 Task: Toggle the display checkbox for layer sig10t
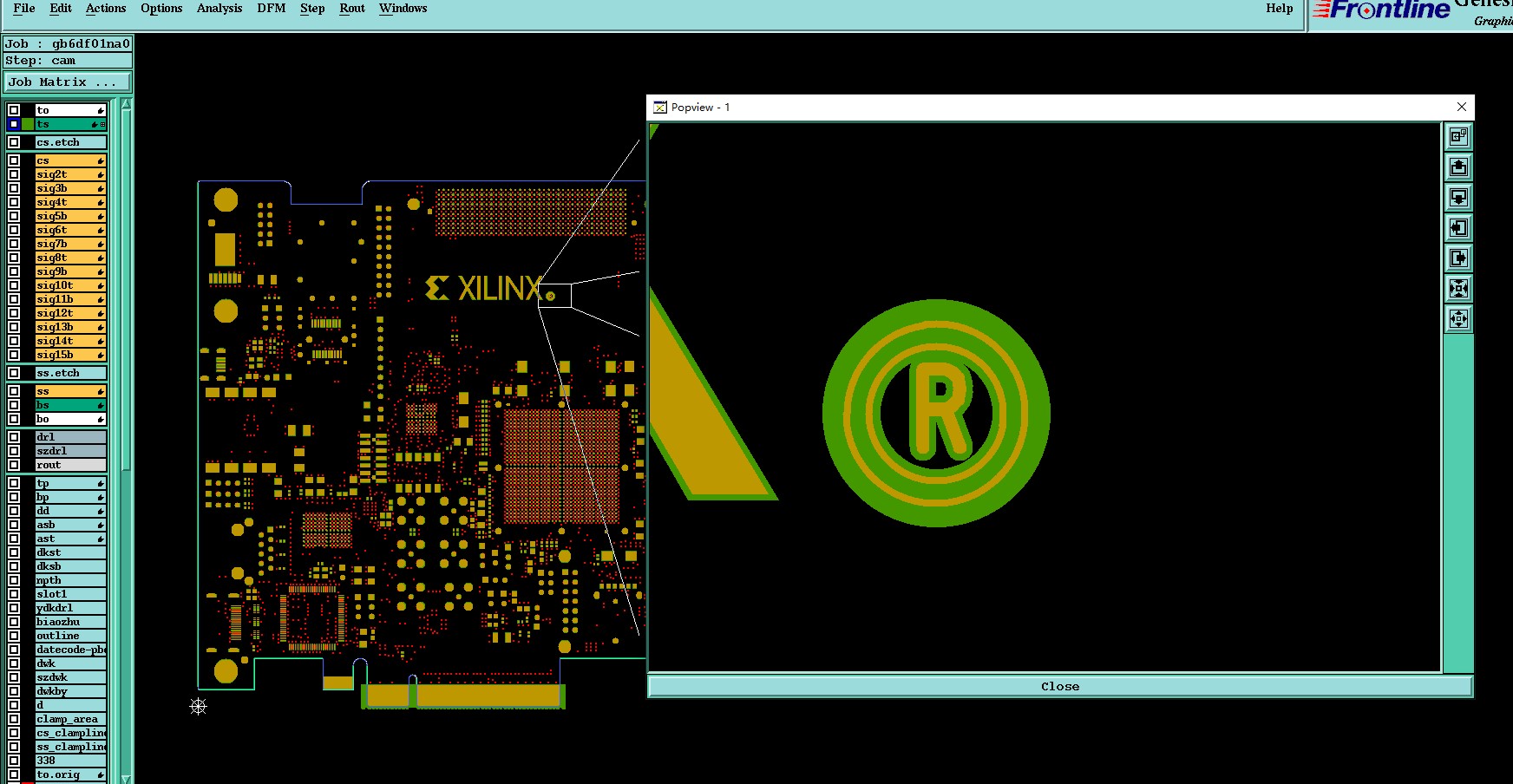[14, 285]
